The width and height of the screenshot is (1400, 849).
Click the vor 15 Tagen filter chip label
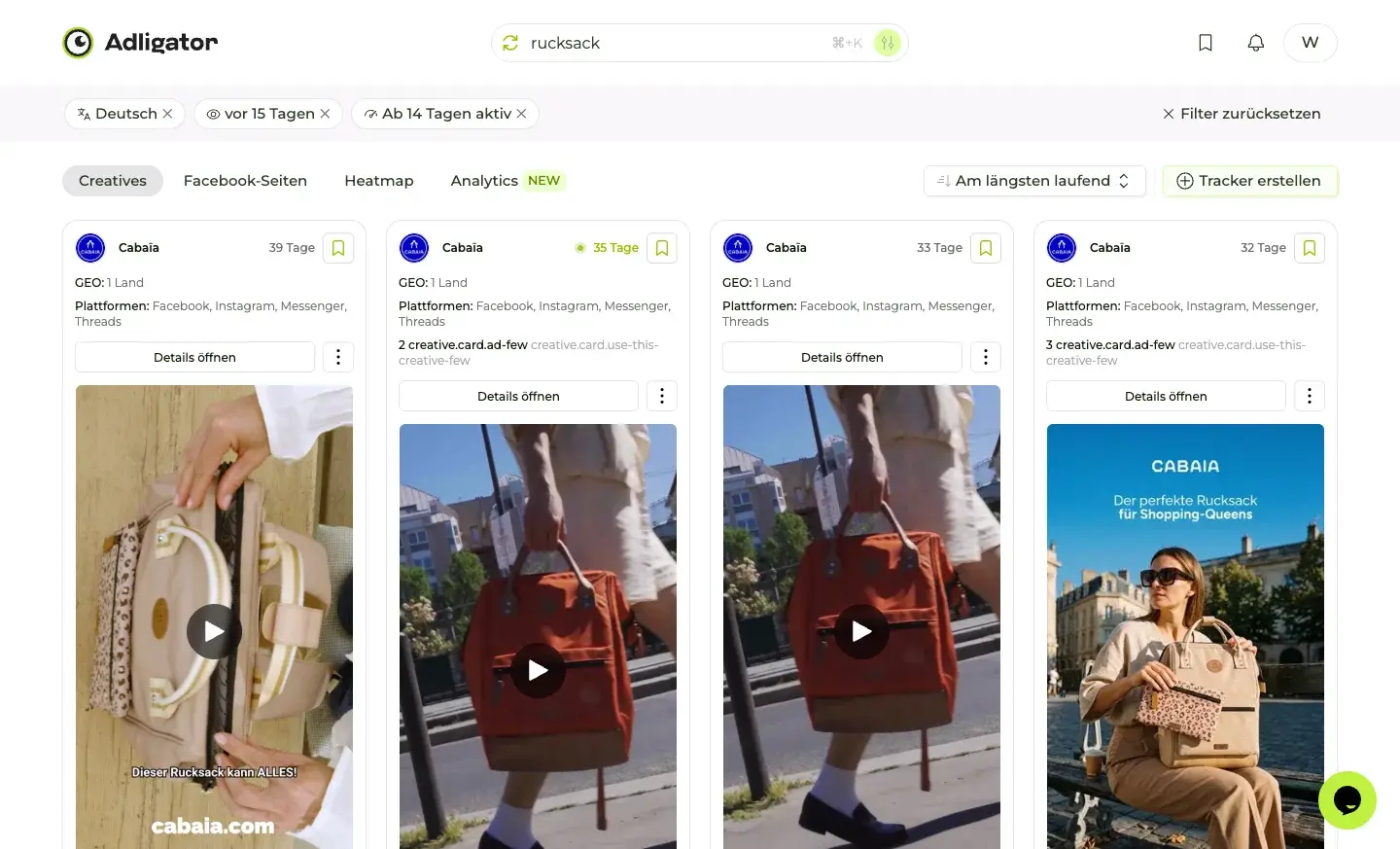[x=269, y=114]
